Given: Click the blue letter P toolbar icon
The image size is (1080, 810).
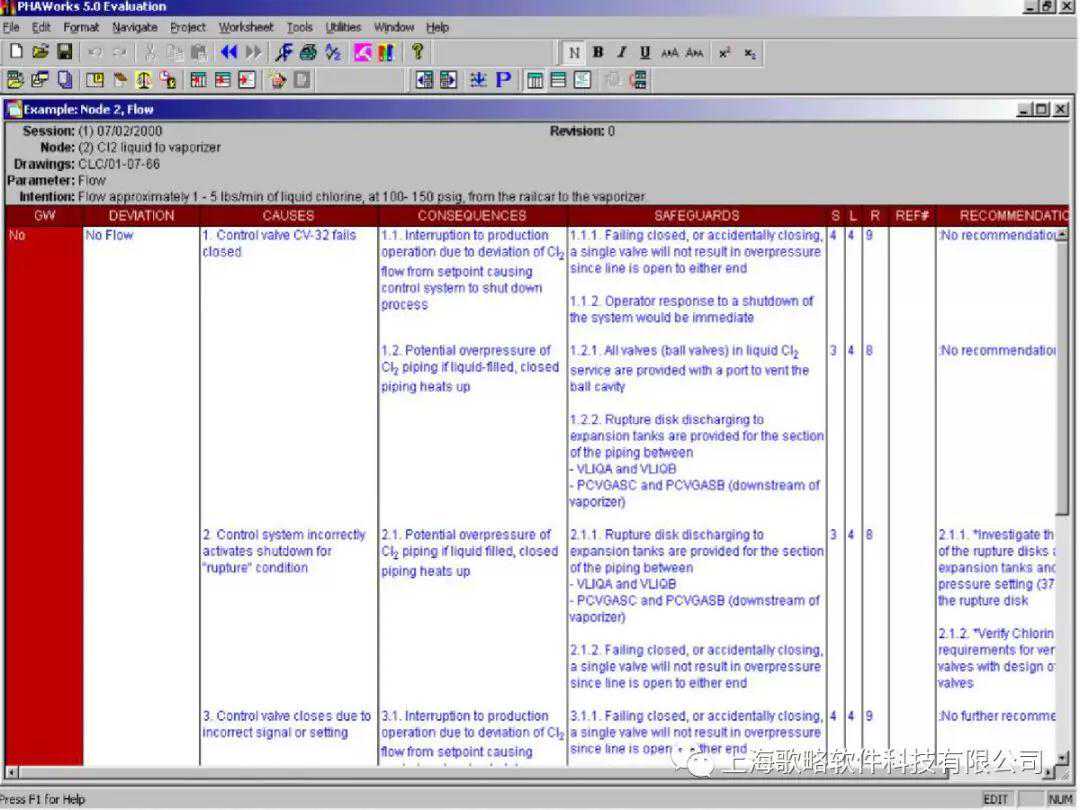Looking at the screenshot, I should click(x=503, y=80).
